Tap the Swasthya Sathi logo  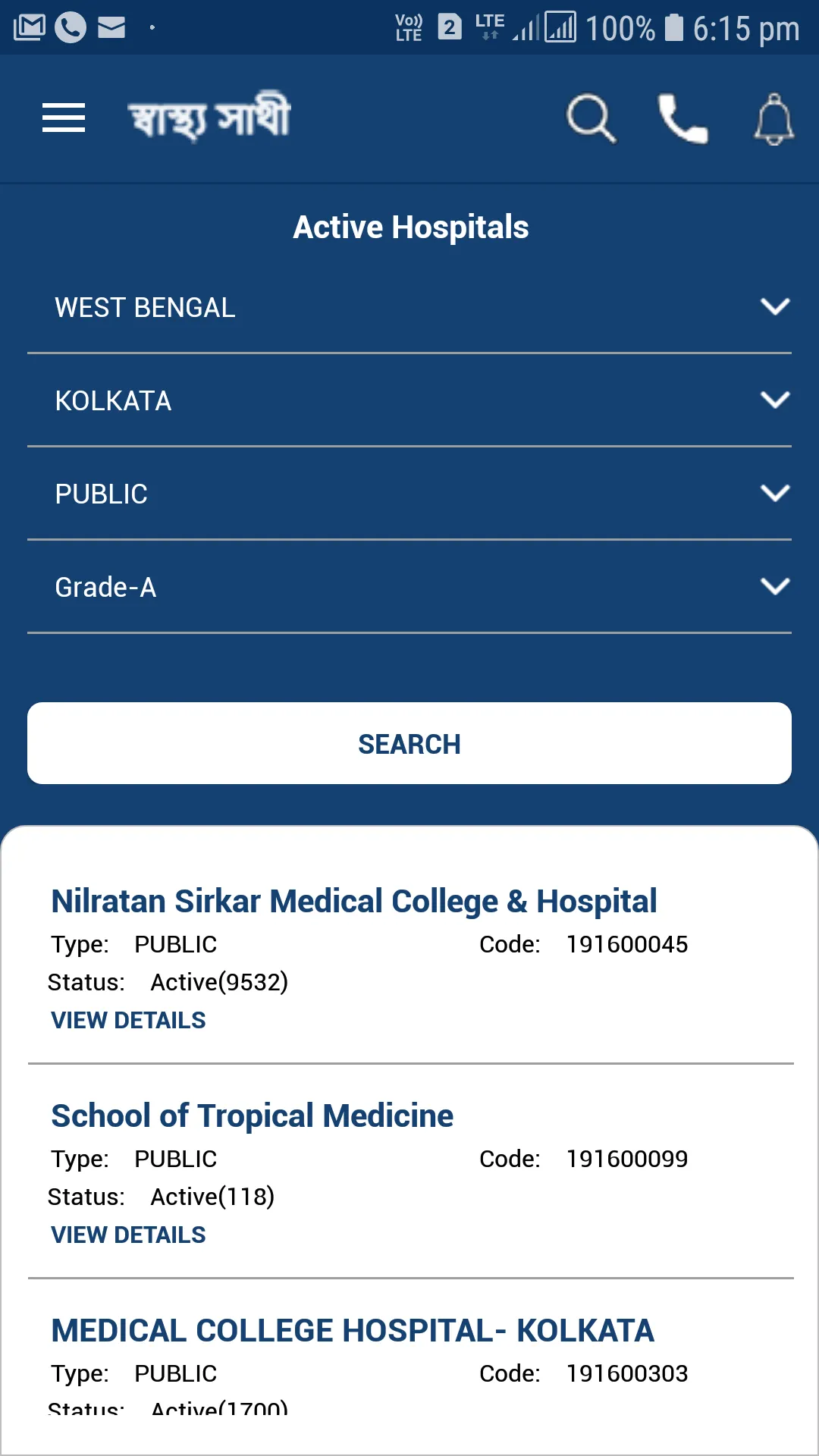click(209, 118)
